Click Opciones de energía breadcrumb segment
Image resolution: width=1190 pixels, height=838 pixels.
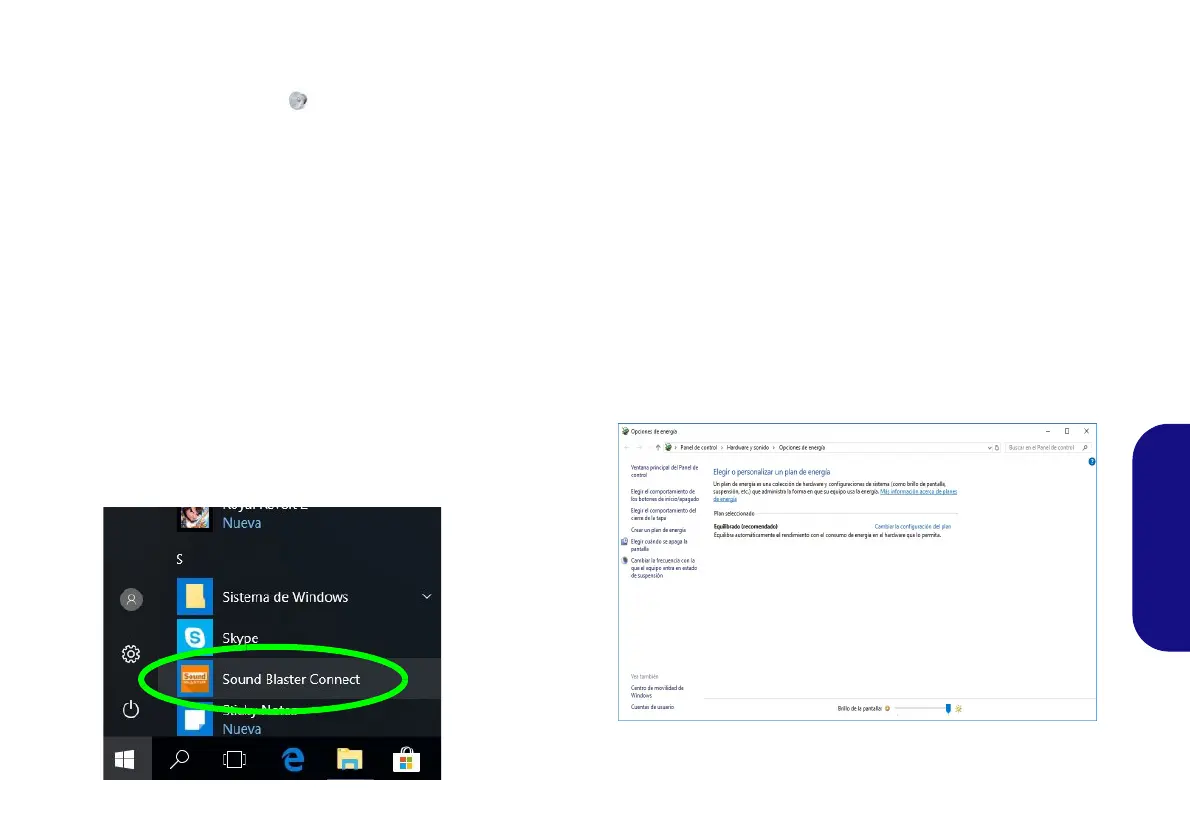[x=801, y=448]
